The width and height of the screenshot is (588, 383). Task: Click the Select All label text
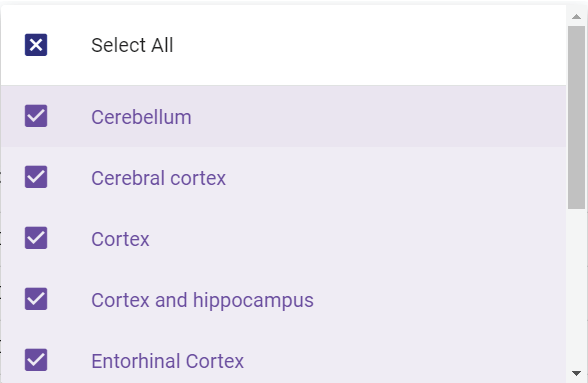tap(132, 45)
